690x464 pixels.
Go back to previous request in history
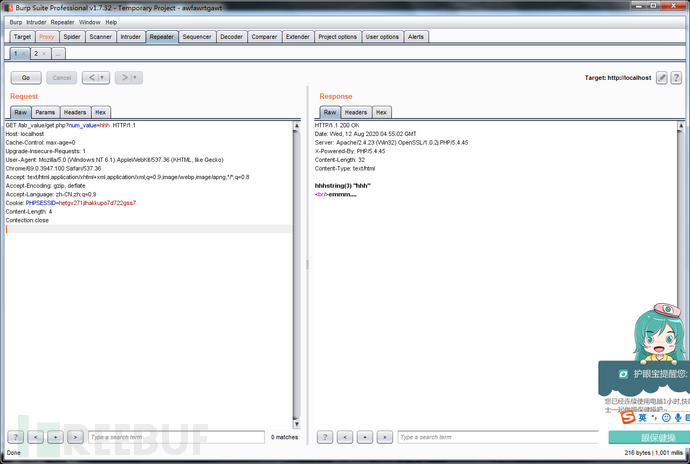[x=91, y=77]
